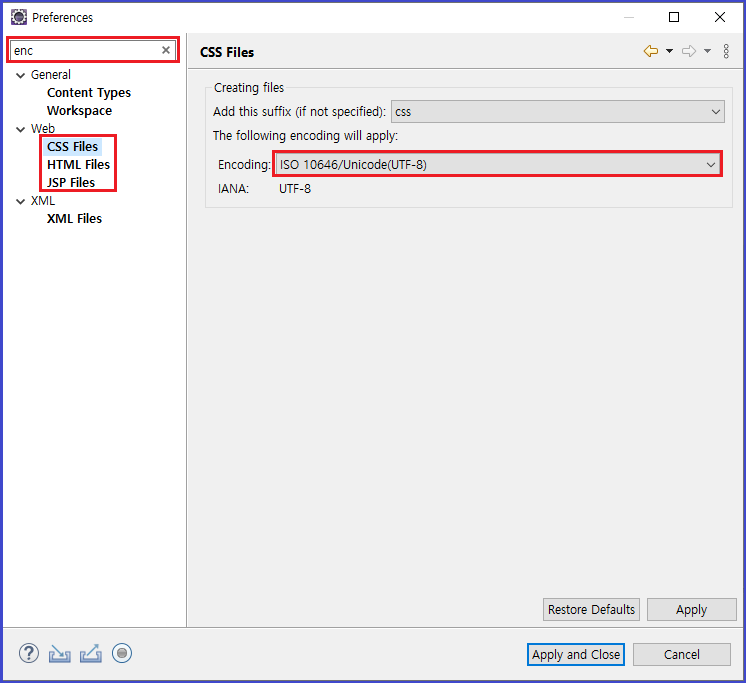This screenshot has width=746, height=683.
Task: Click the CSS Files page heading
Action: pos(227,52)
